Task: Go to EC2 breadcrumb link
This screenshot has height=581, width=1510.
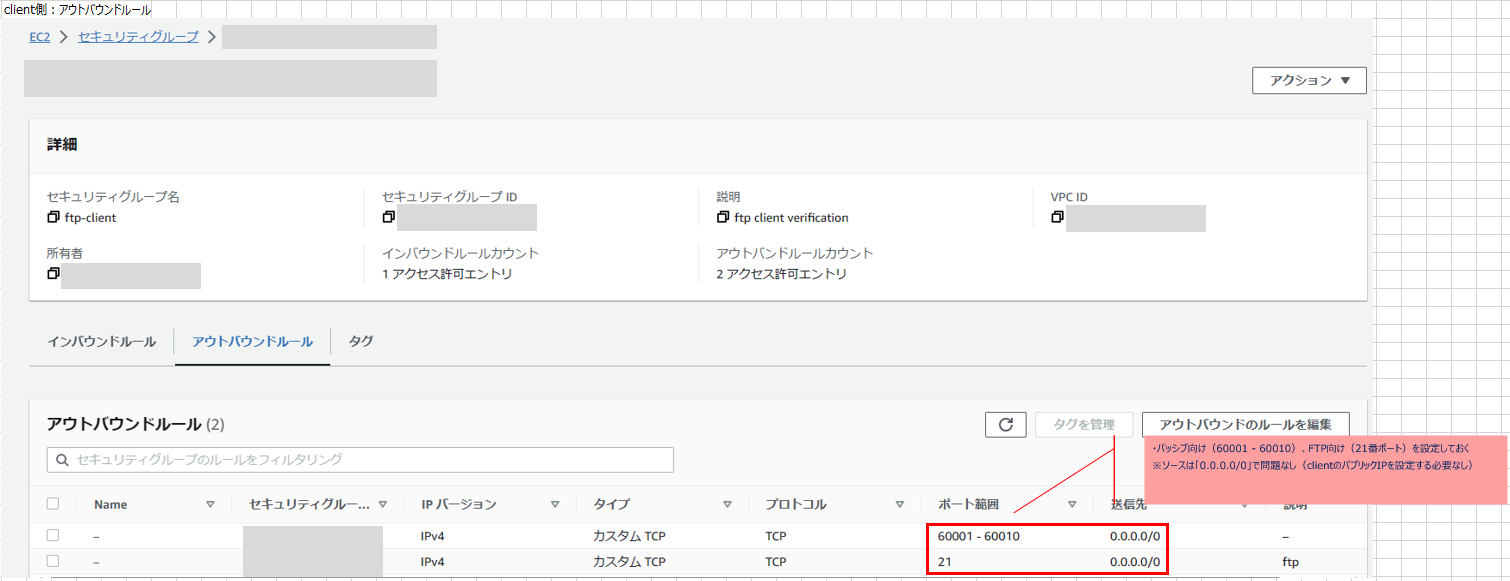Action: (x=40, y=37)
